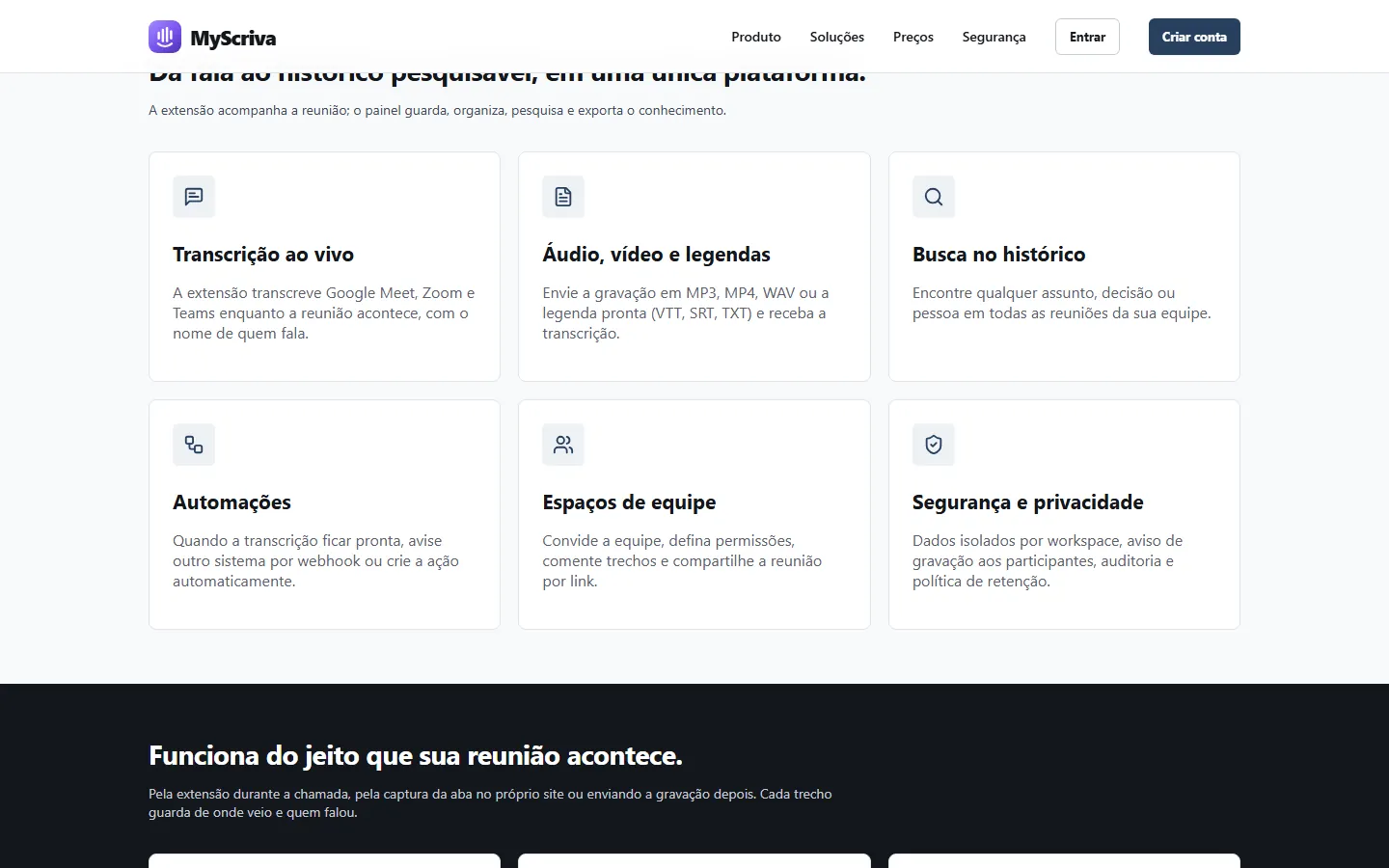Click description 'Convide a equipe, defina permissões'
The height and width of the screenshot is (868, 1389).
point(682,561)
